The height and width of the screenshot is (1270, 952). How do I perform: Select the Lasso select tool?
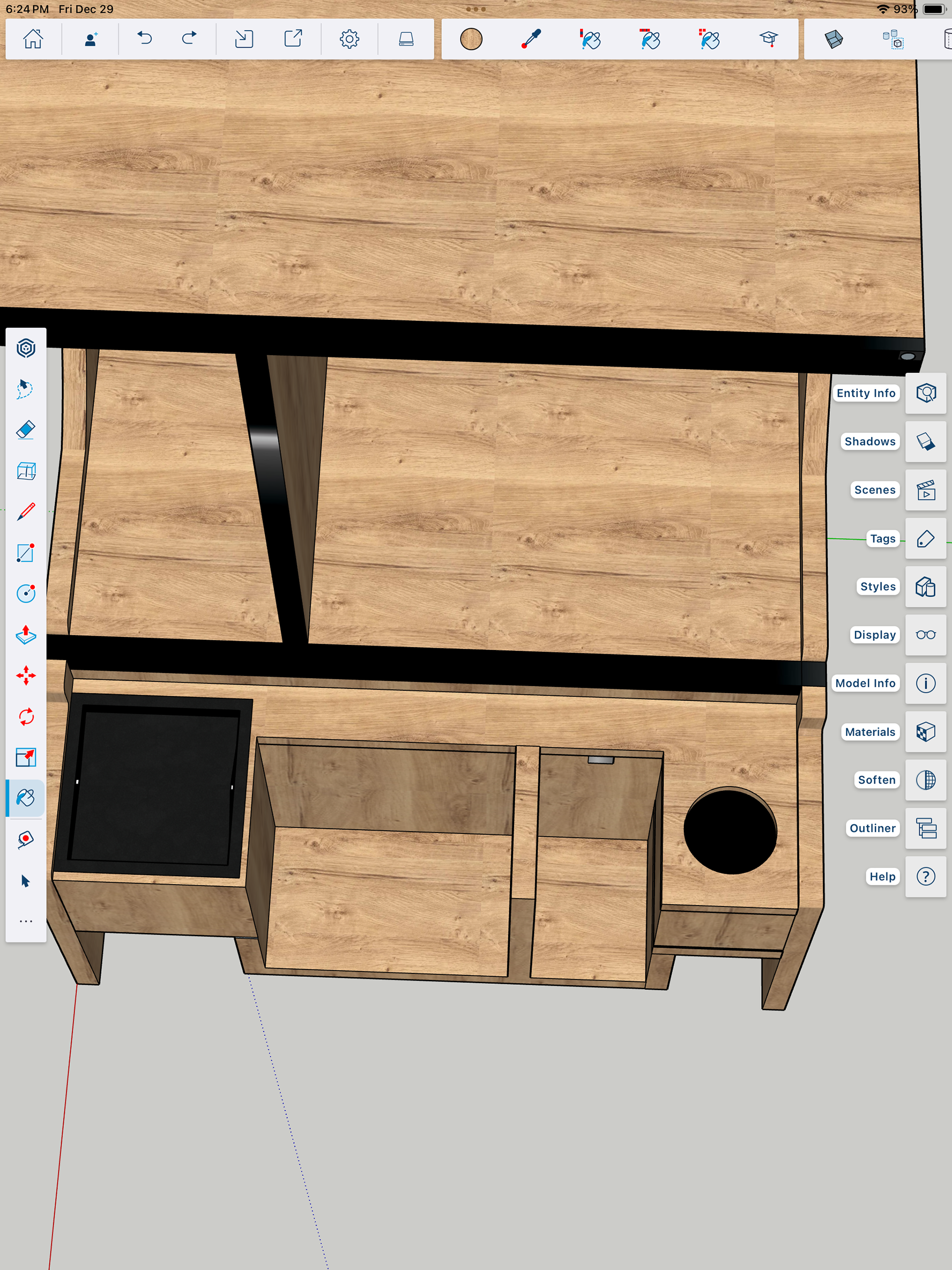26,389
